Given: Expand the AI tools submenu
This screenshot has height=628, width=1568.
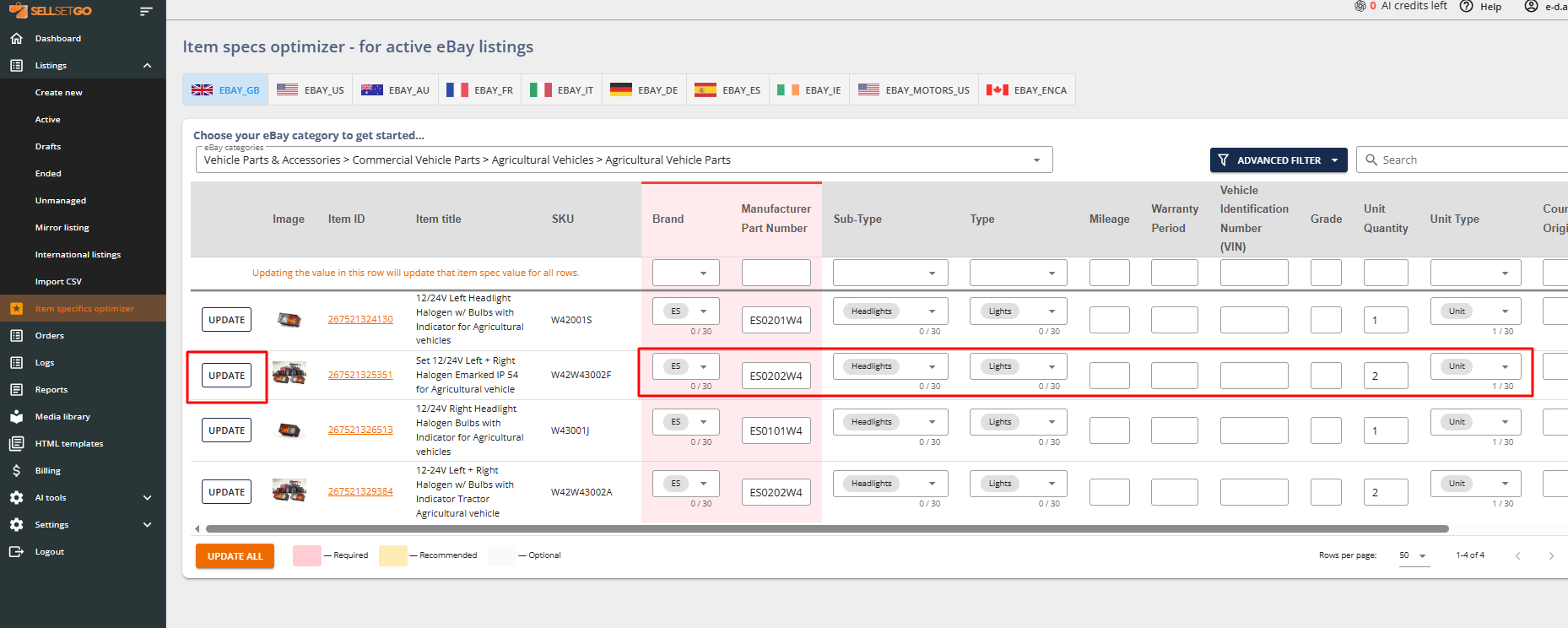Looking at the screenshot, I should click(x=148, y=498).
